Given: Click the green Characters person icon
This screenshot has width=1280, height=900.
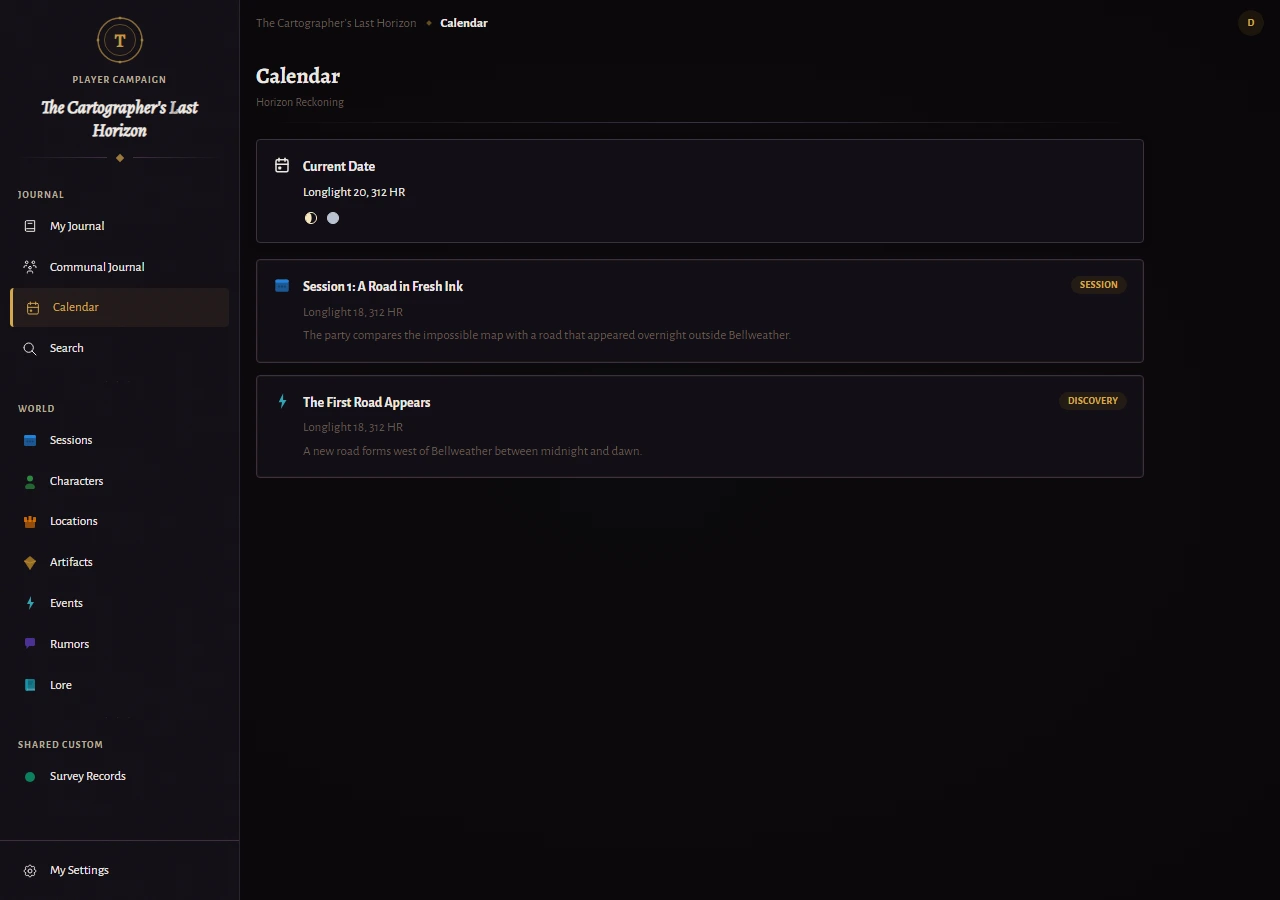Looking at the screenshot, I should [30, 481].
